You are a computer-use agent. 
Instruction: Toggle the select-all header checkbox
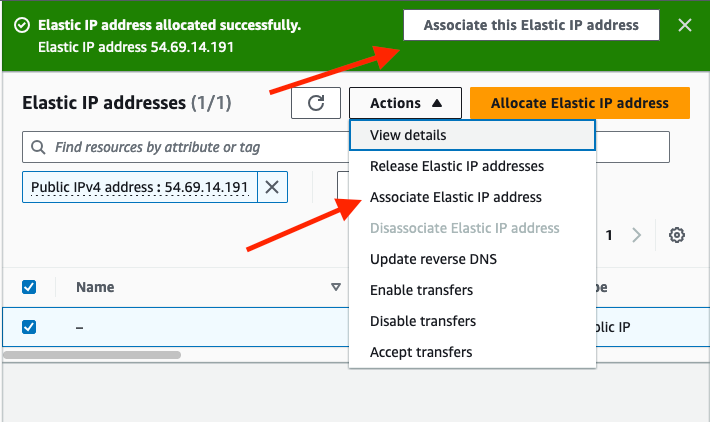click(29, 287)
